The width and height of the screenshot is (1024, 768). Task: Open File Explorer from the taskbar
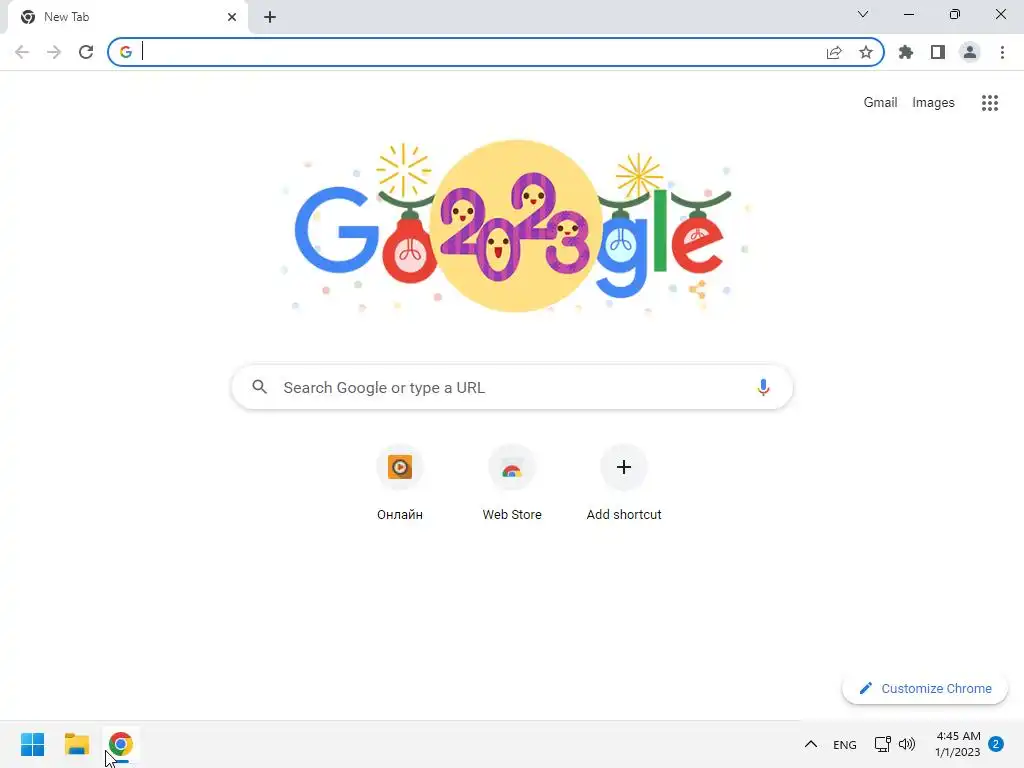pyautogui.click(x=76, y=744)
